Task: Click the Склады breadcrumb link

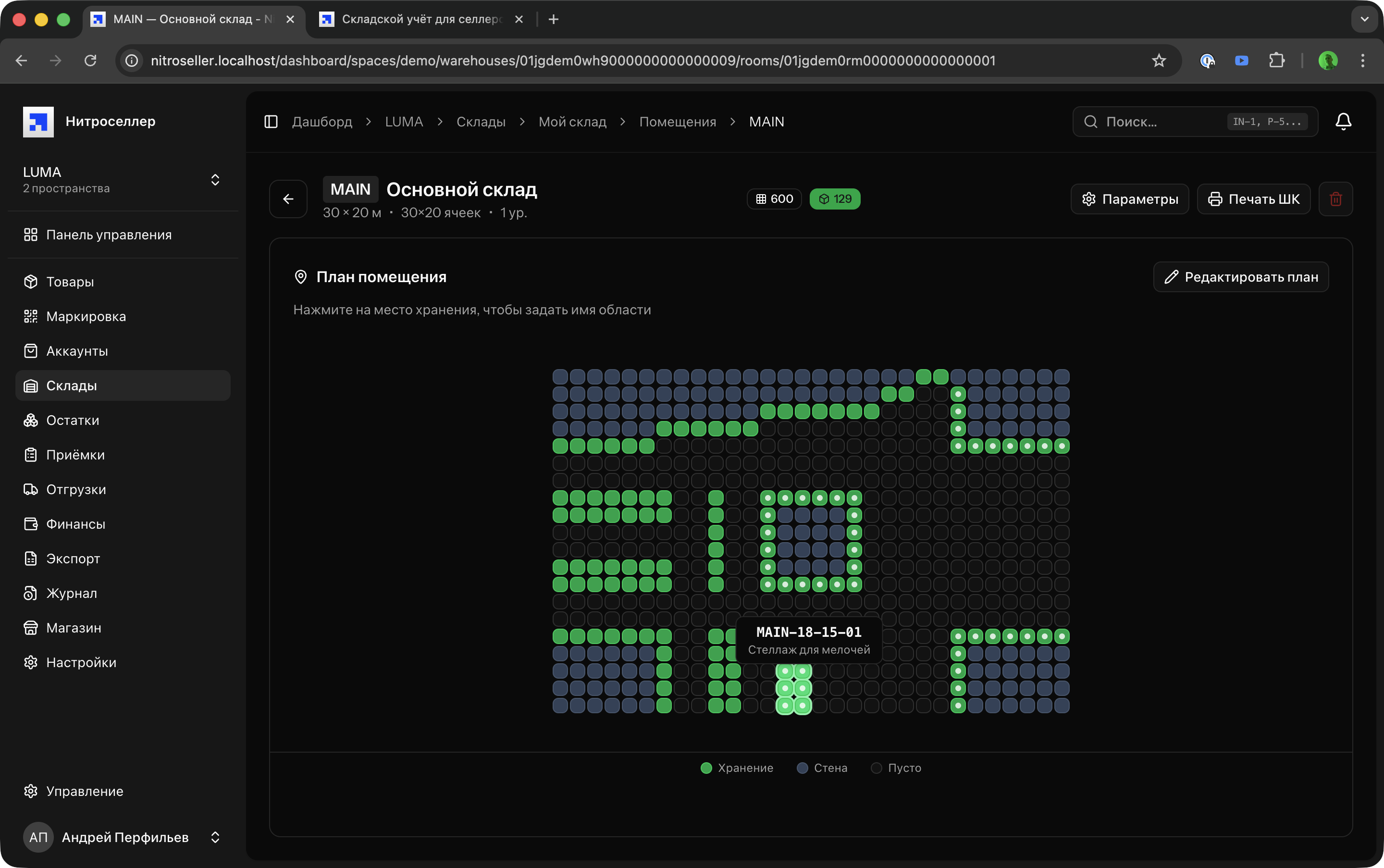Action: point(481,122)
